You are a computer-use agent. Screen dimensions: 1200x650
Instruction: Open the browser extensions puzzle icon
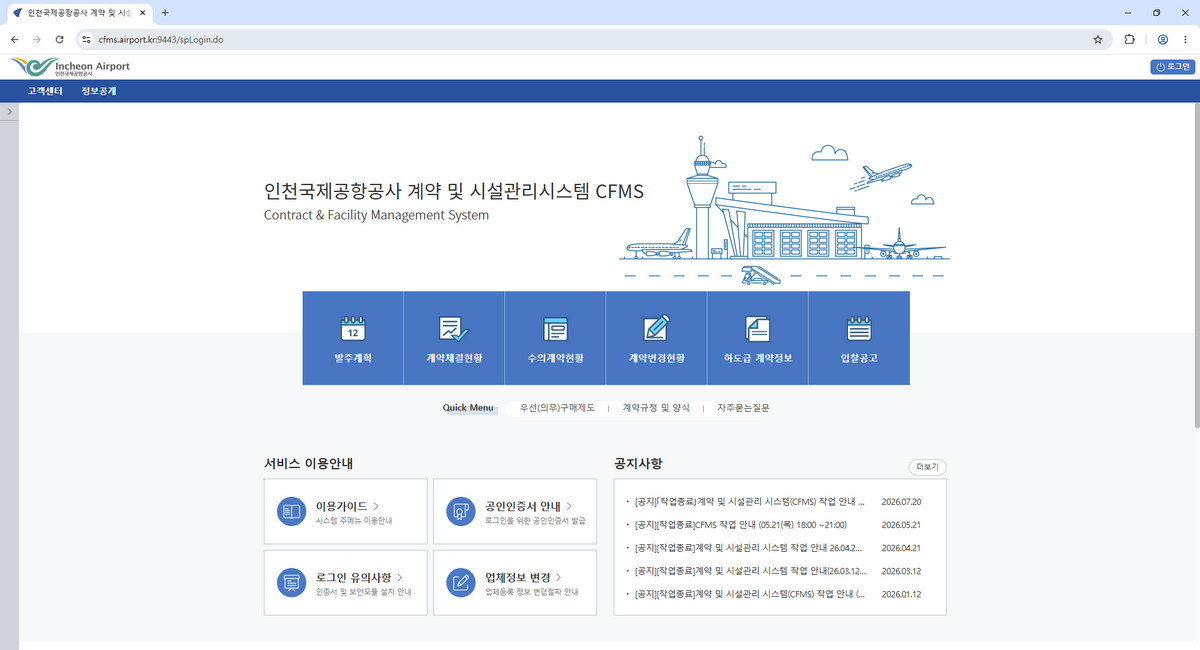coord(1130,39)
